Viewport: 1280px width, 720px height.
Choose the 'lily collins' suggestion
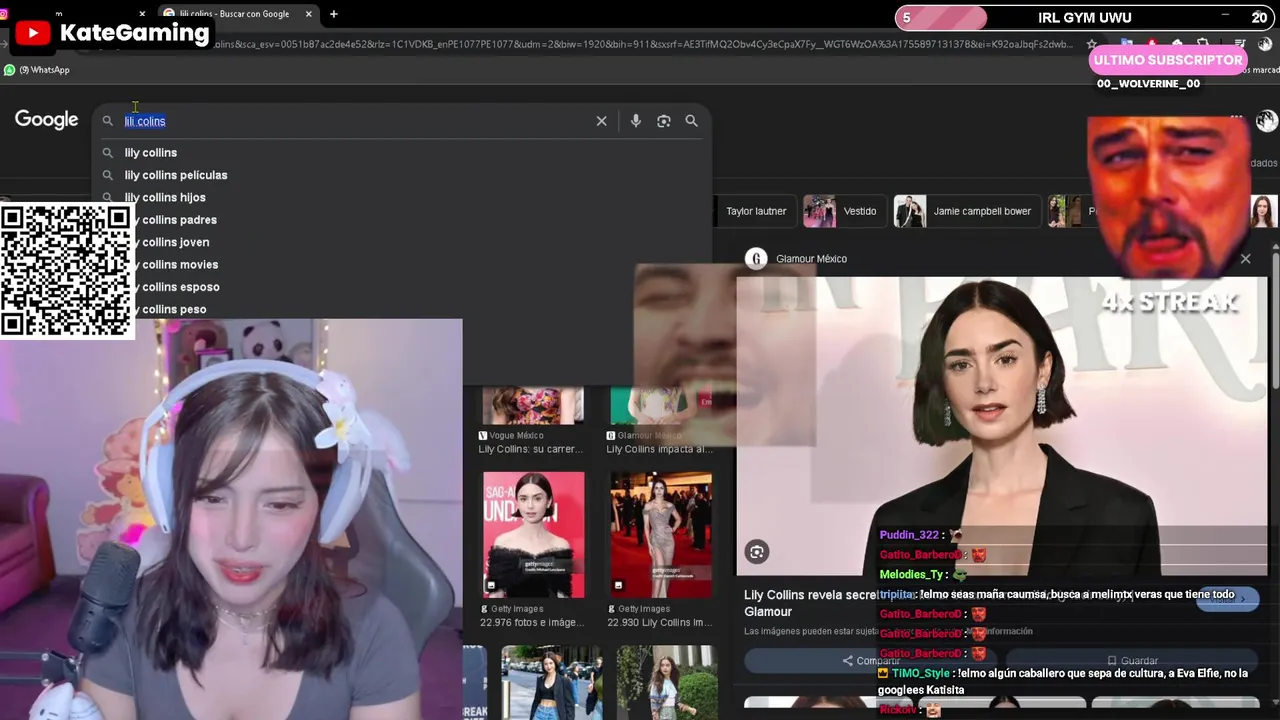click(x=151, y=153)
